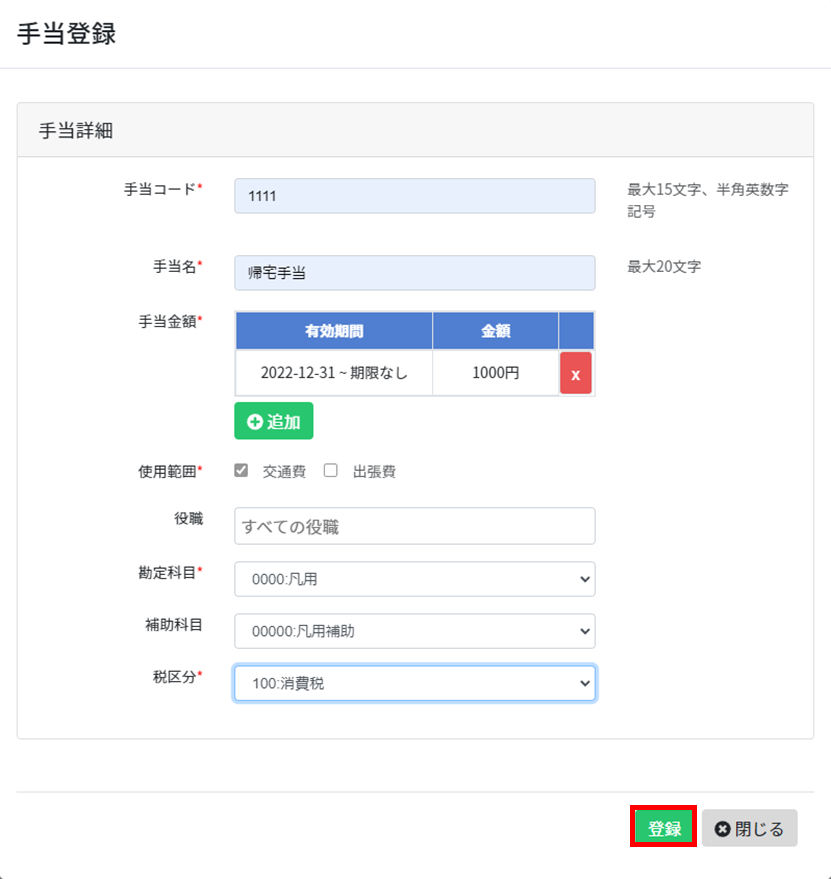Open the 勘定科目 dropdown
Image resolution: width=831 pixels, height=879 pixels.
pos(414,579)
